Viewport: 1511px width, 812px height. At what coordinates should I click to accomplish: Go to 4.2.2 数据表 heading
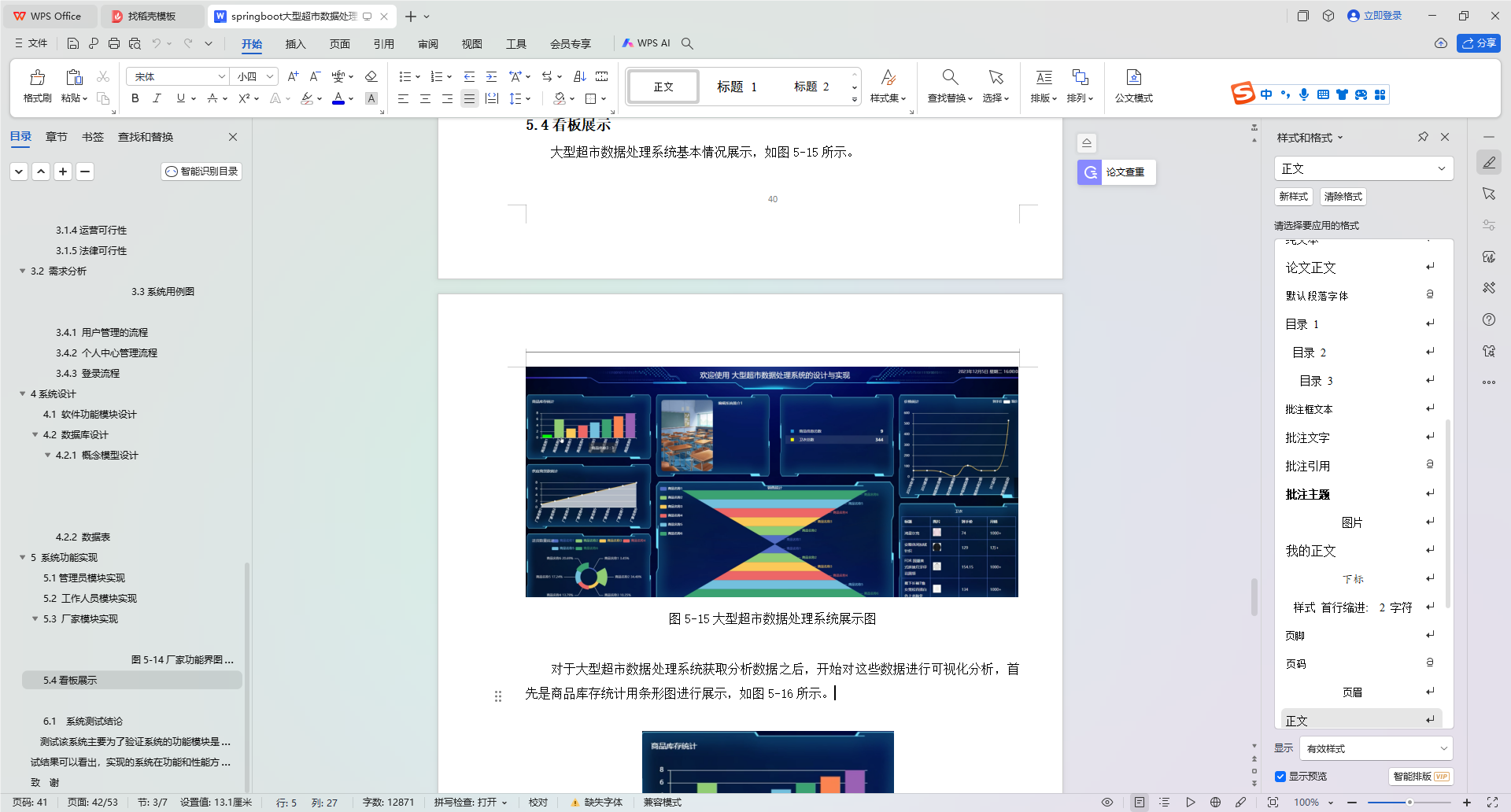(x=83, y=537)
